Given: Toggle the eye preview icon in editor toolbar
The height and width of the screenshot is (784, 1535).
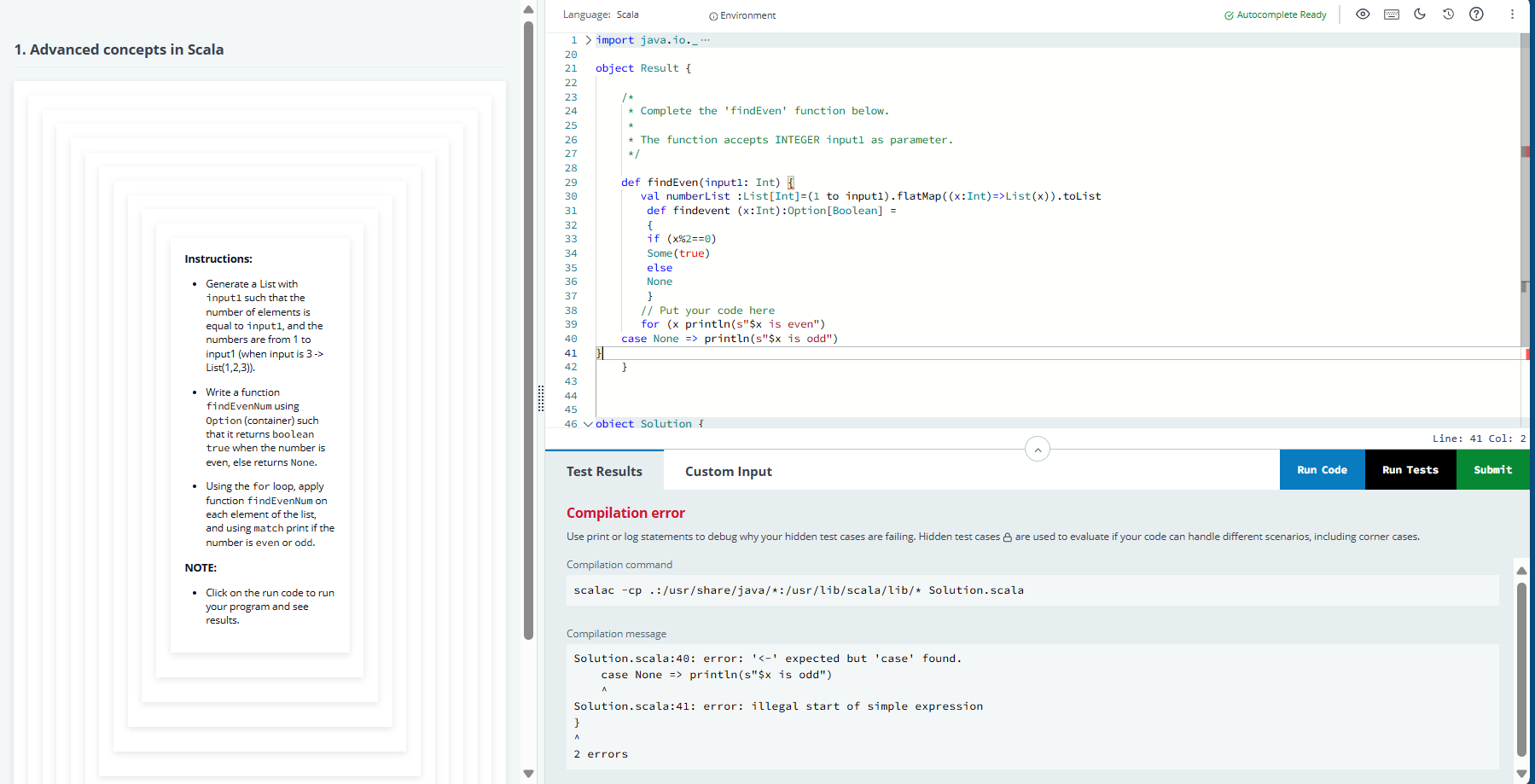Looking at the screenshot, I should pos(1363,15).
